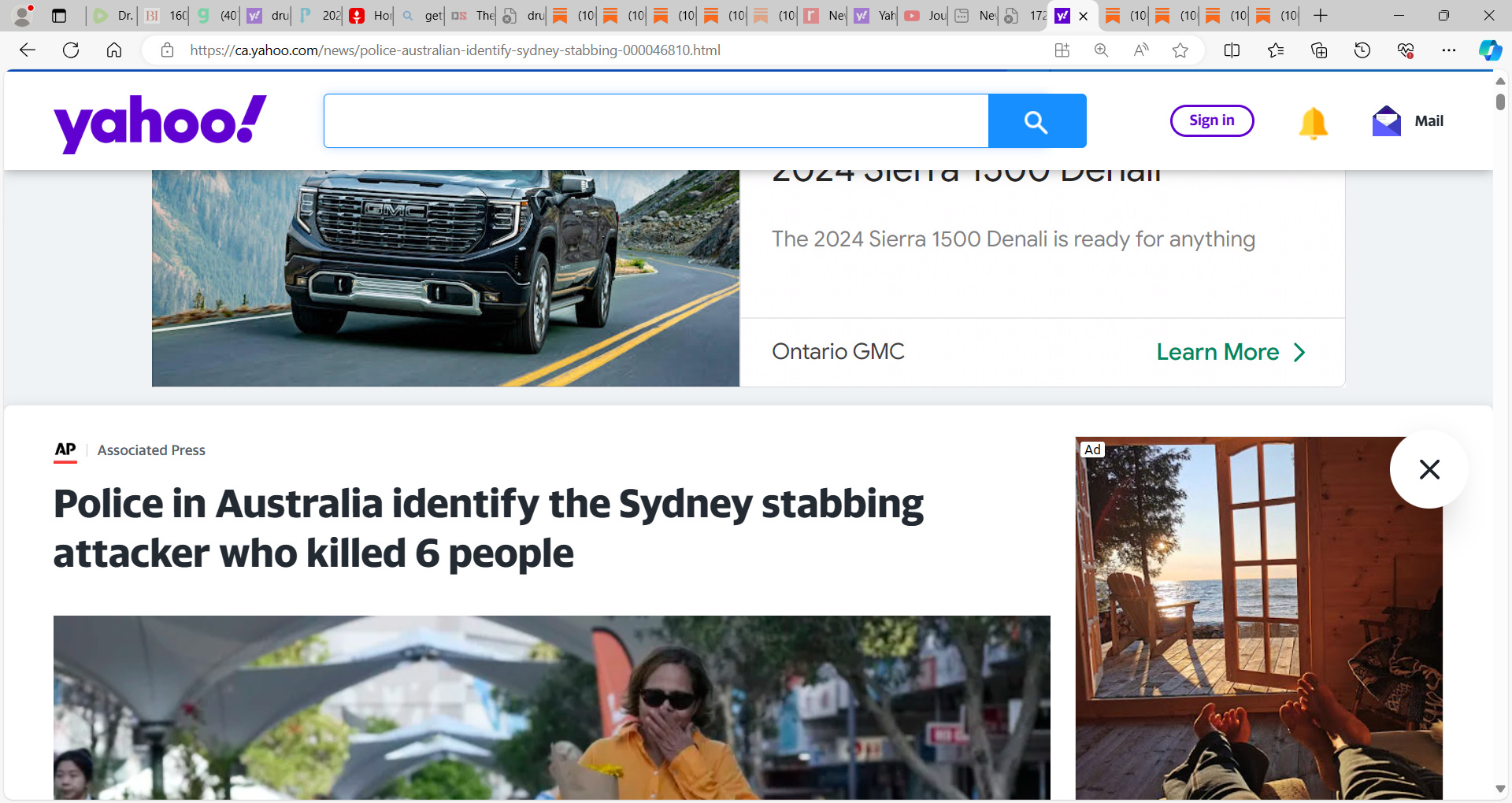Click Learn More on GMC ad
Screen dimensions: 1512x803
pos(1231,352)
